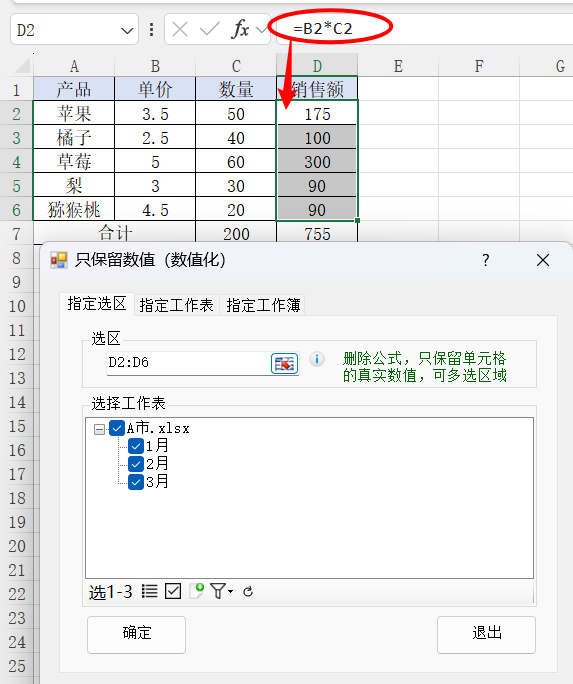Switch to the 指定工作表 tab
Viewport: 573px width, 684px height.
point(176,305)
